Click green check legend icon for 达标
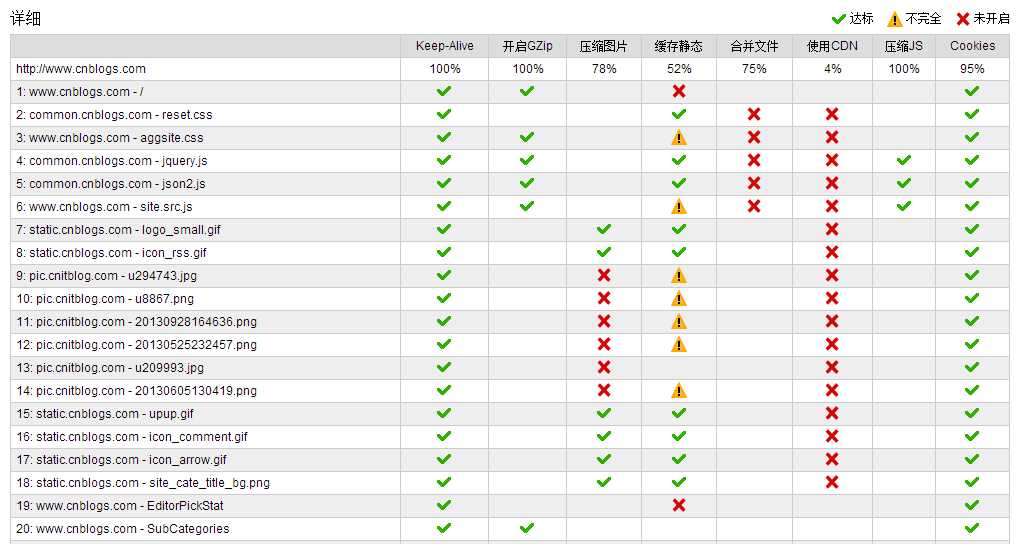The width and height of the screenshot is (1020, 544). click(839, 19)
